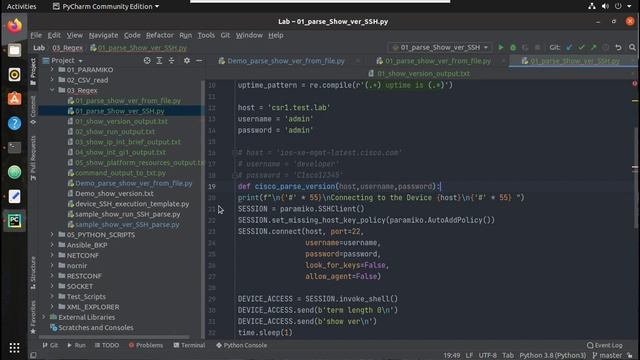The height and width of the screenshot is (360, 640).
Task: Click the Git update project icon
Action: (x=569, y=47)
